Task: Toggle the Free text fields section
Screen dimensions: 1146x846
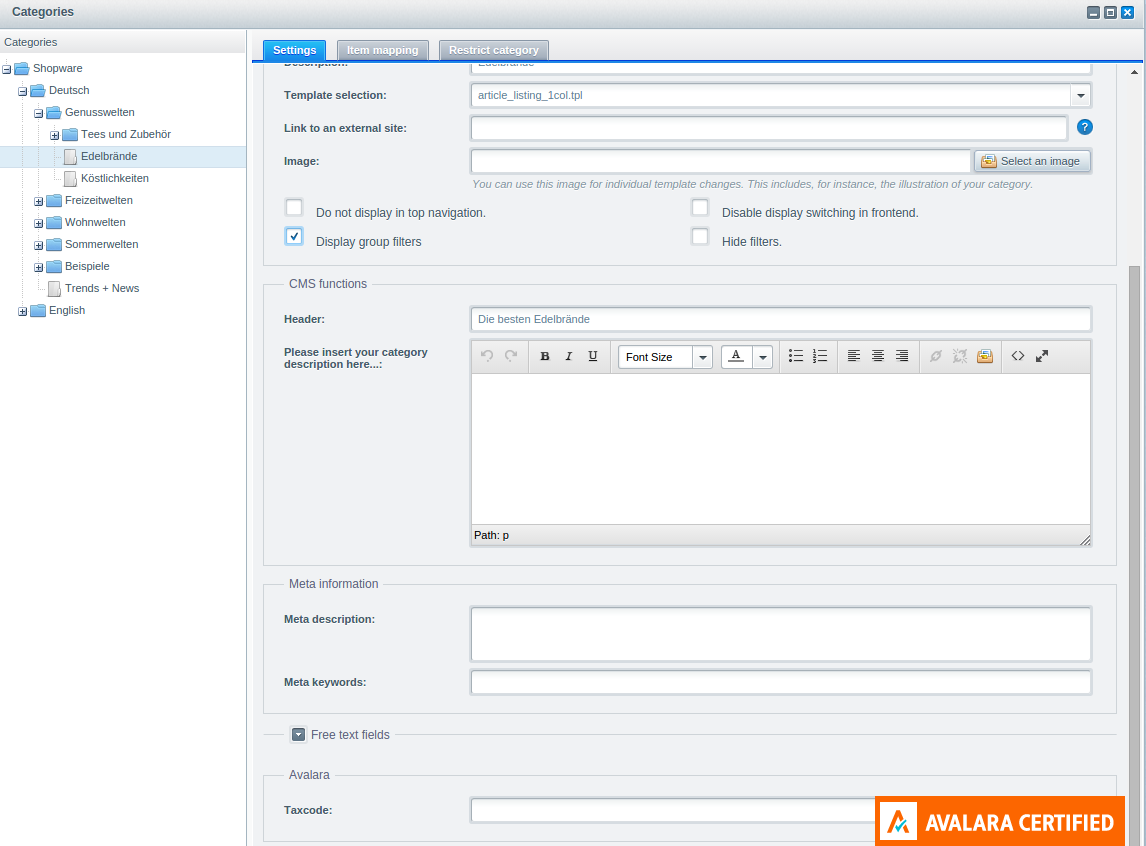Action: pos(298,734)
